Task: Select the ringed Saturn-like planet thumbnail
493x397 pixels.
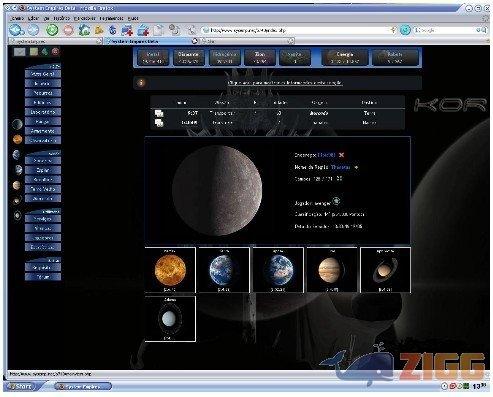Action: (385, 270)
